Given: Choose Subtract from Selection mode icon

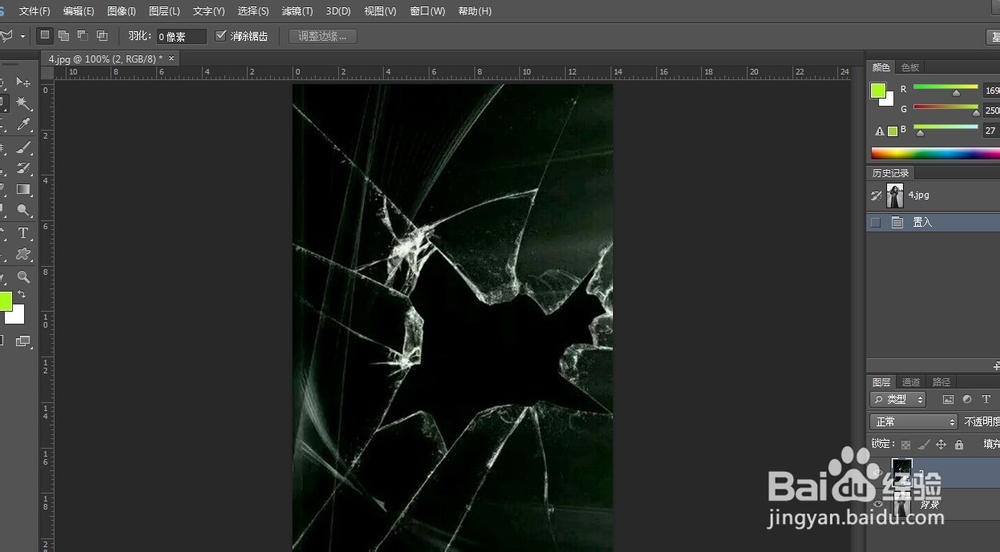Looking at the screenshot, I should [x=83, y=36].
